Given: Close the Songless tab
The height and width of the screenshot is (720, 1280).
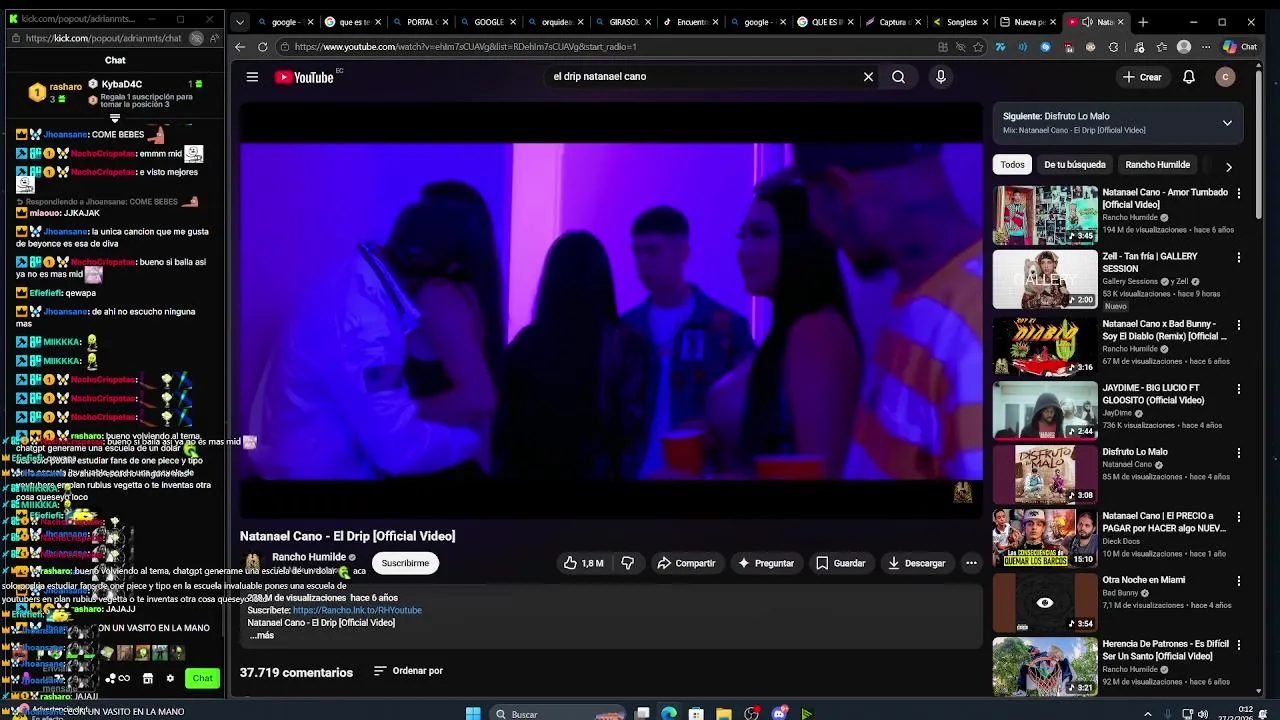Looking at the screenshot, I should point(986,22).
